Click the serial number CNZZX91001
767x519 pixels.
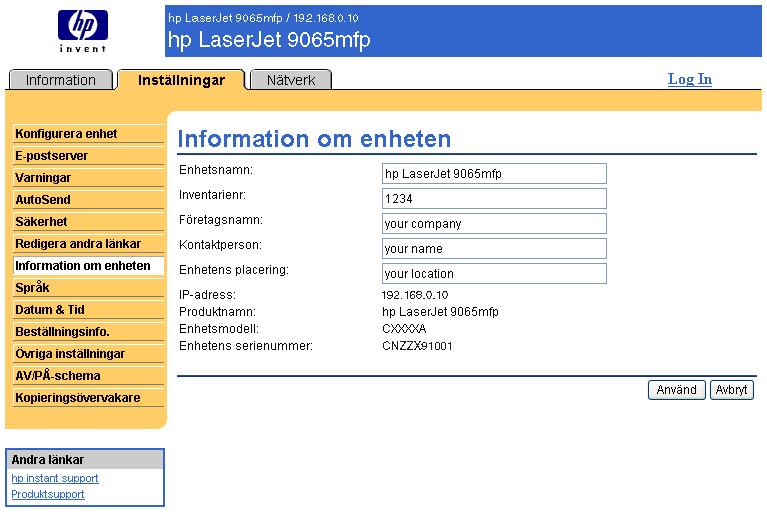pos(417,346)
